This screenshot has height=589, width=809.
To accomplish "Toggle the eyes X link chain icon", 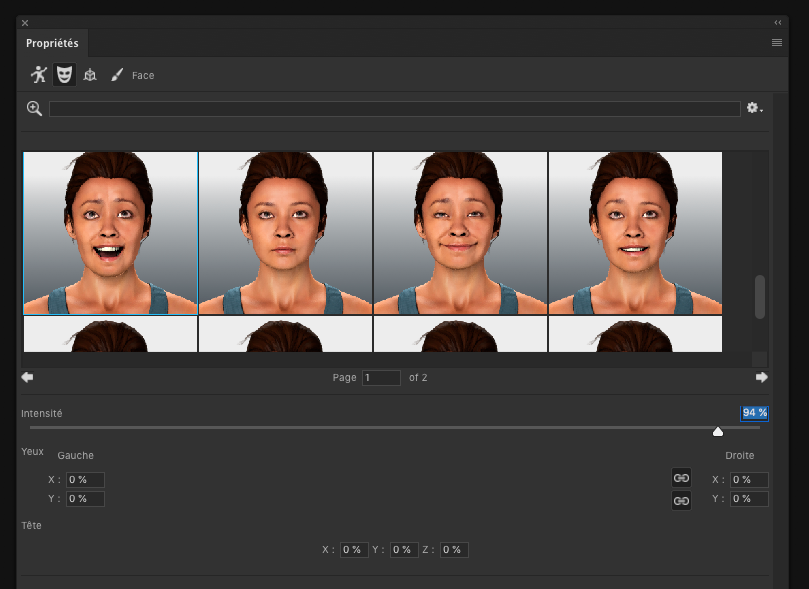I will point(681,478).
